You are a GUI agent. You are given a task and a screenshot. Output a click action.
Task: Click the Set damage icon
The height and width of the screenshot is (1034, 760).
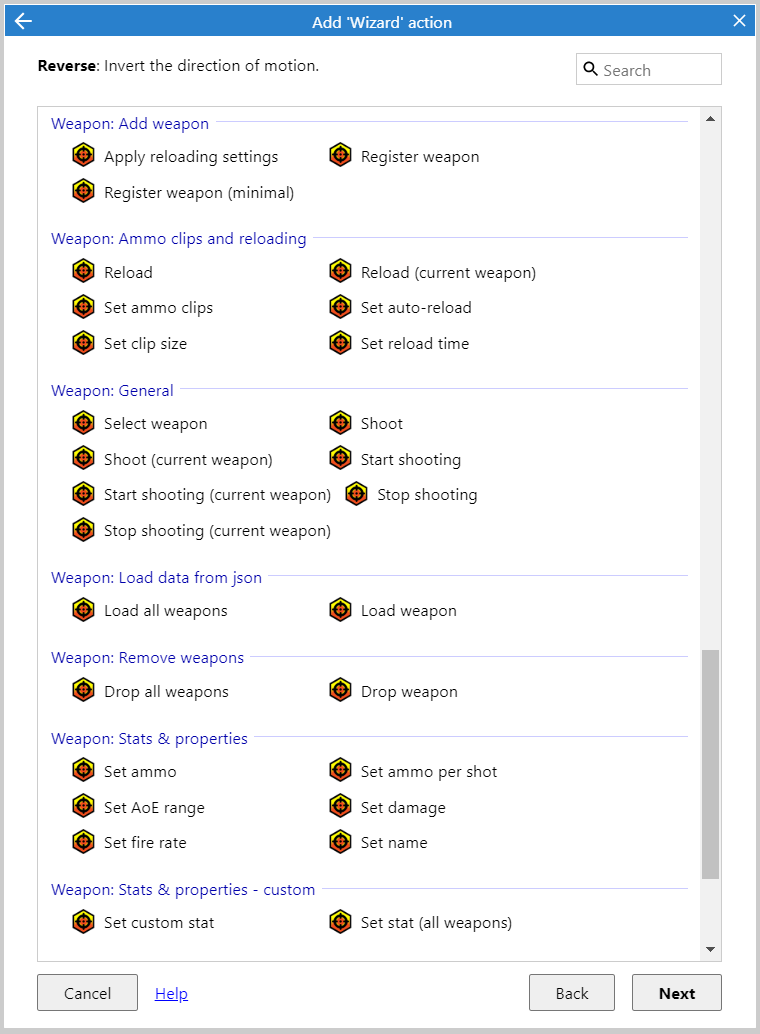click(341, 807)
